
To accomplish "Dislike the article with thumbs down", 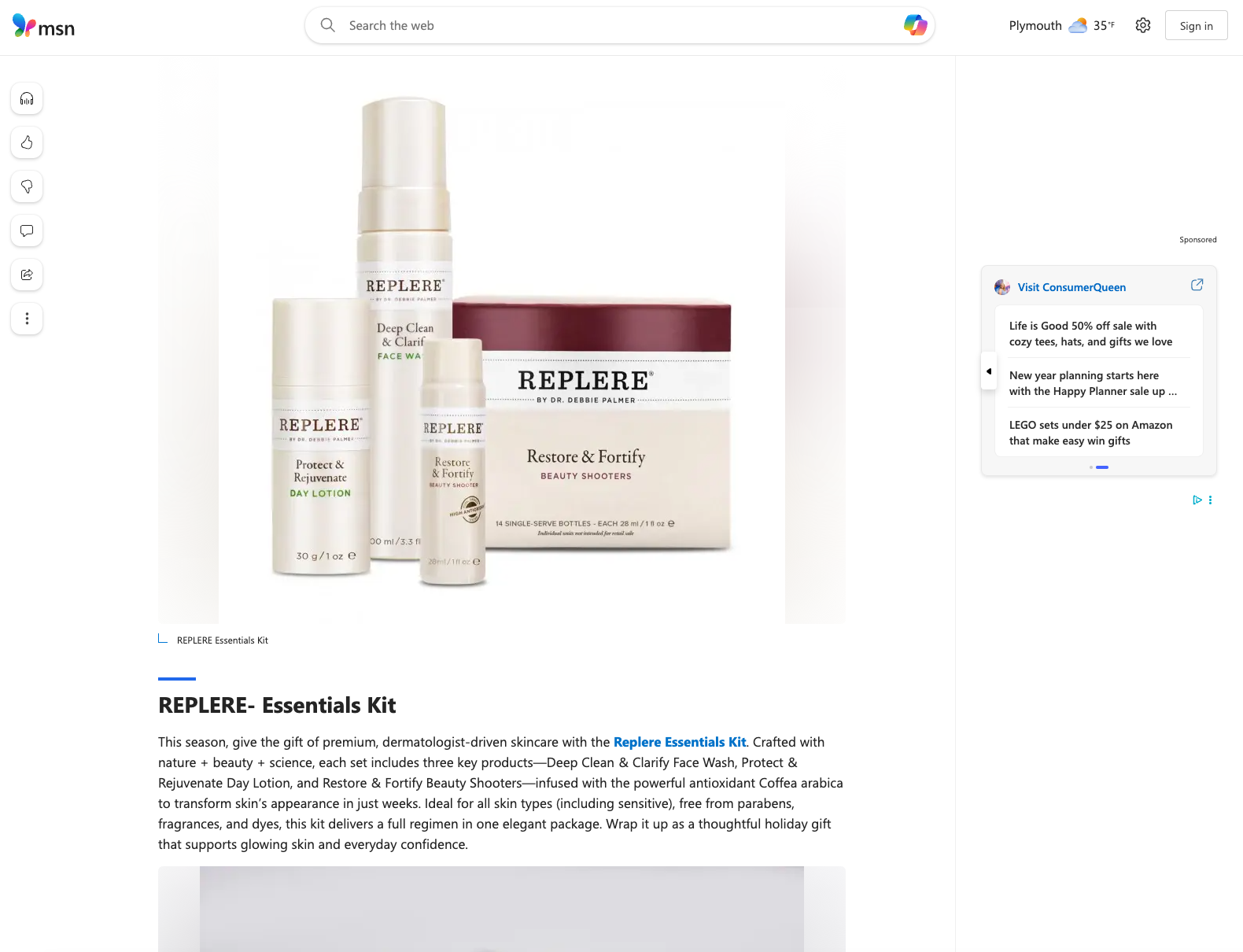I will (x=27, y=186).
